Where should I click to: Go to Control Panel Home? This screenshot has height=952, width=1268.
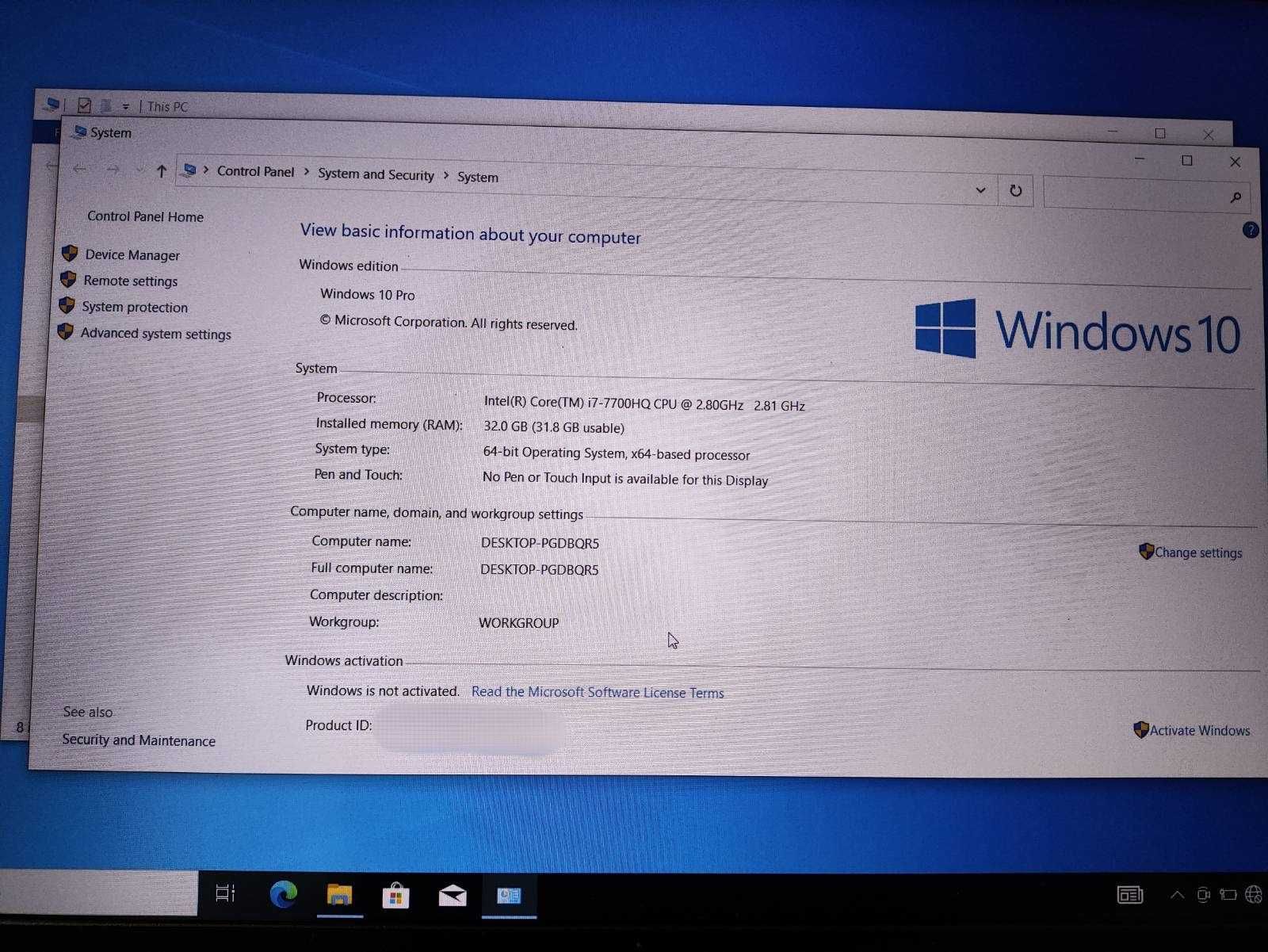(145, 216)
